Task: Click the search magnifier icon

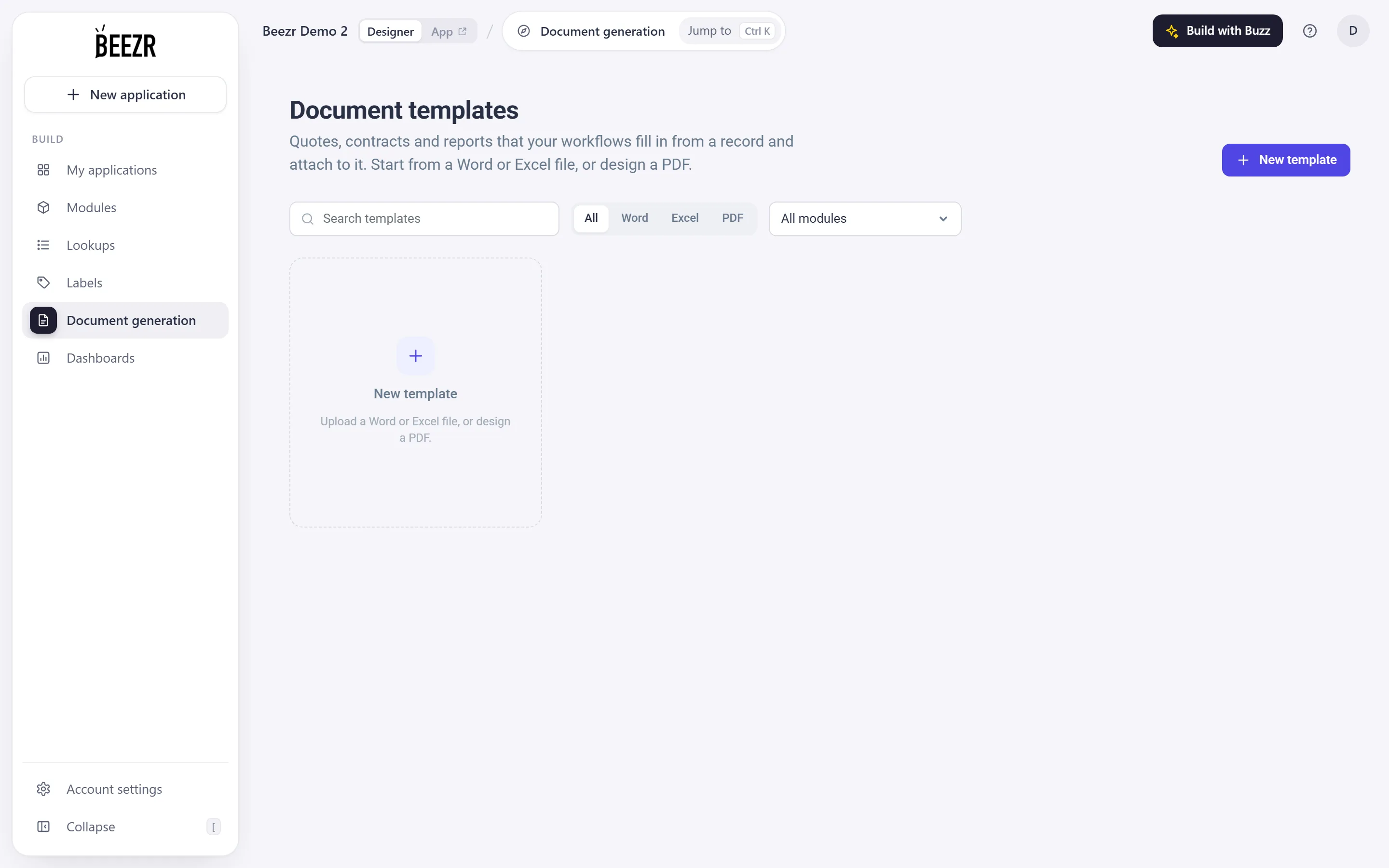Action: coord(308,219)
